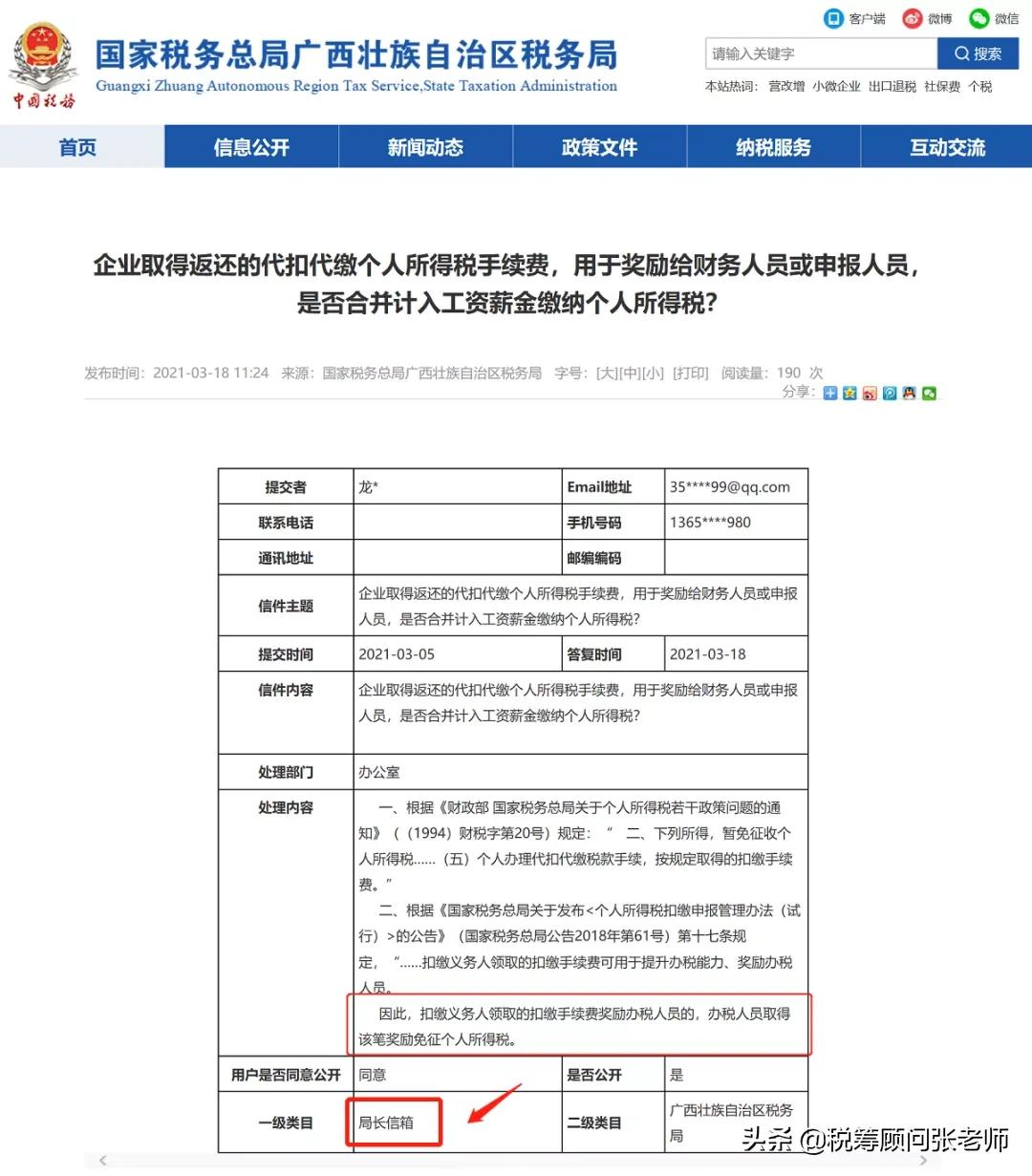Click the hot word 个税
Viewport: 1032px width, 1176px height.
click(980, 86)
